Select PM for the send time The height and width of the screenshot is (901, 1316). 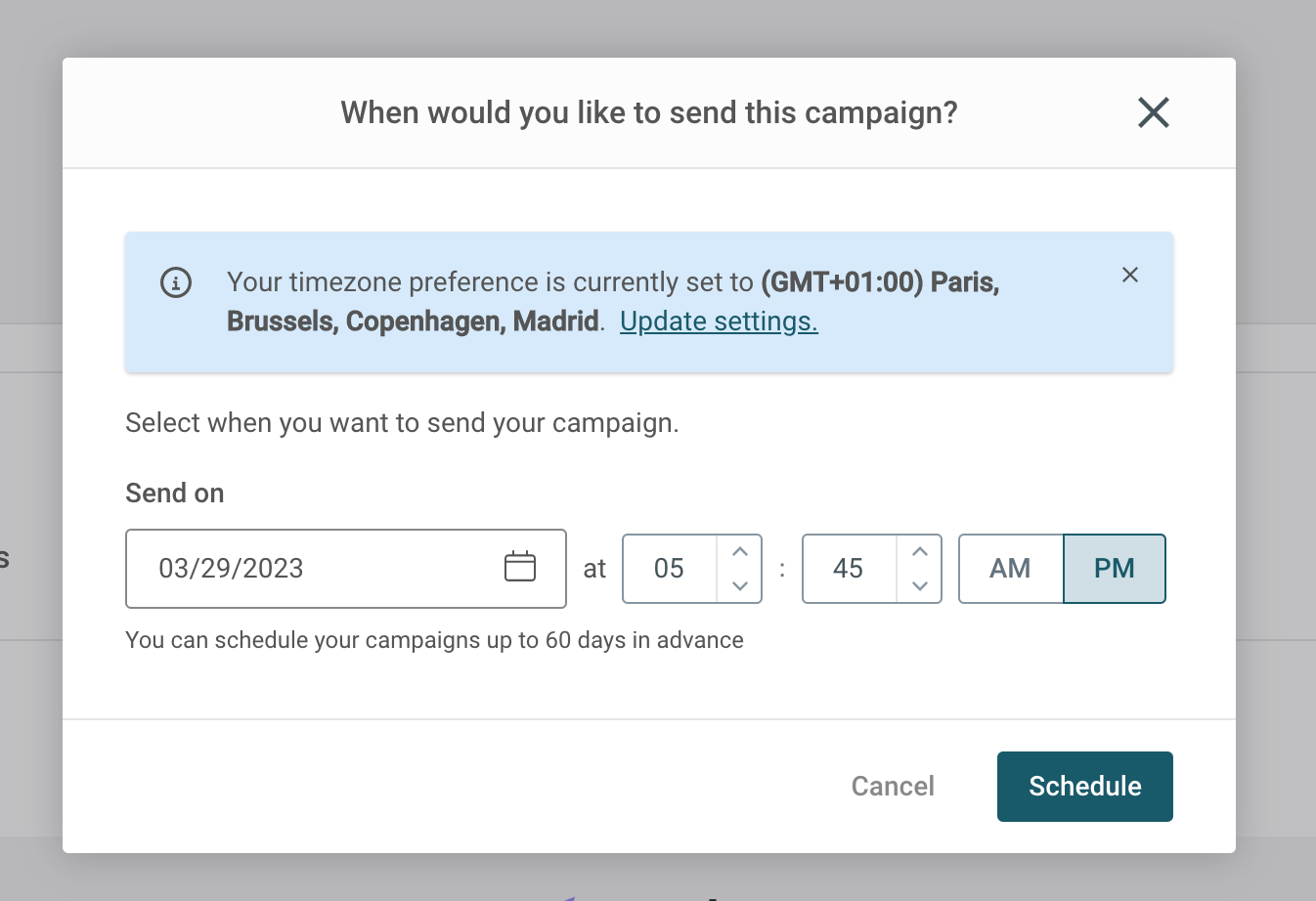click(x=1115, y=569)
